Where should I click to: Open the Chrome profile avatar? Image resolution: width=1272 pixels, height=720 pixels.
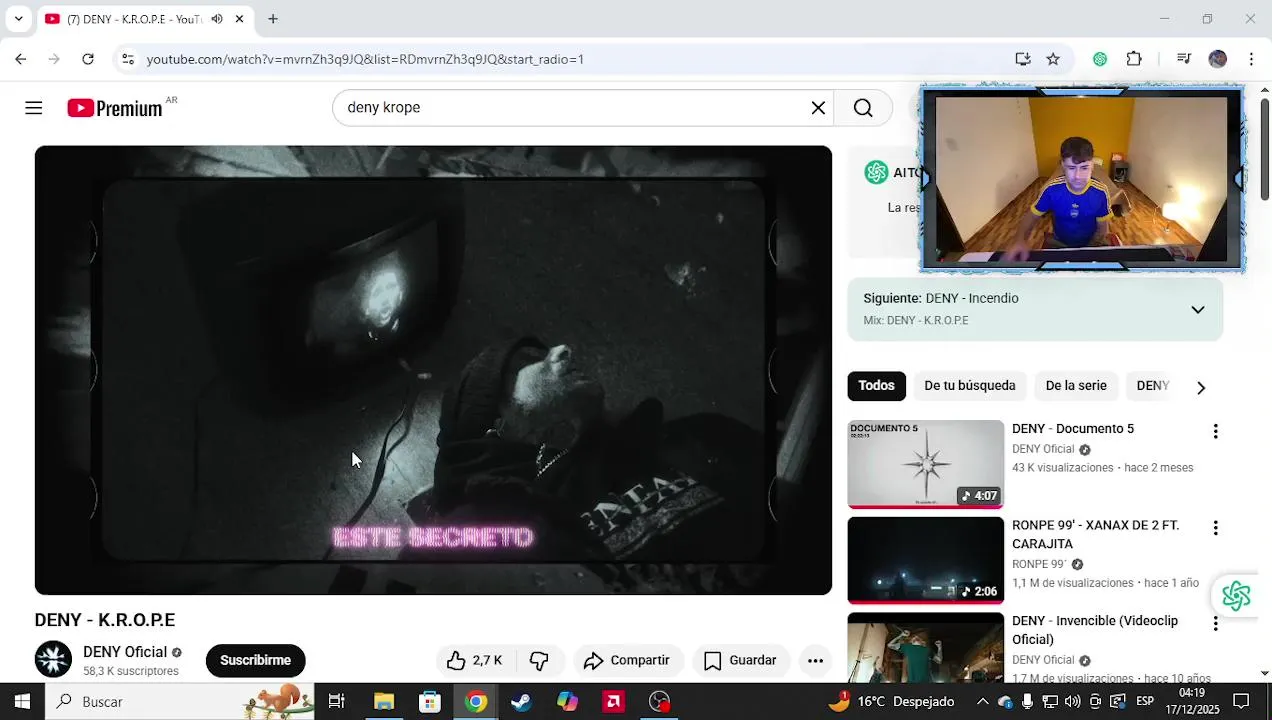coord(1217,59)
